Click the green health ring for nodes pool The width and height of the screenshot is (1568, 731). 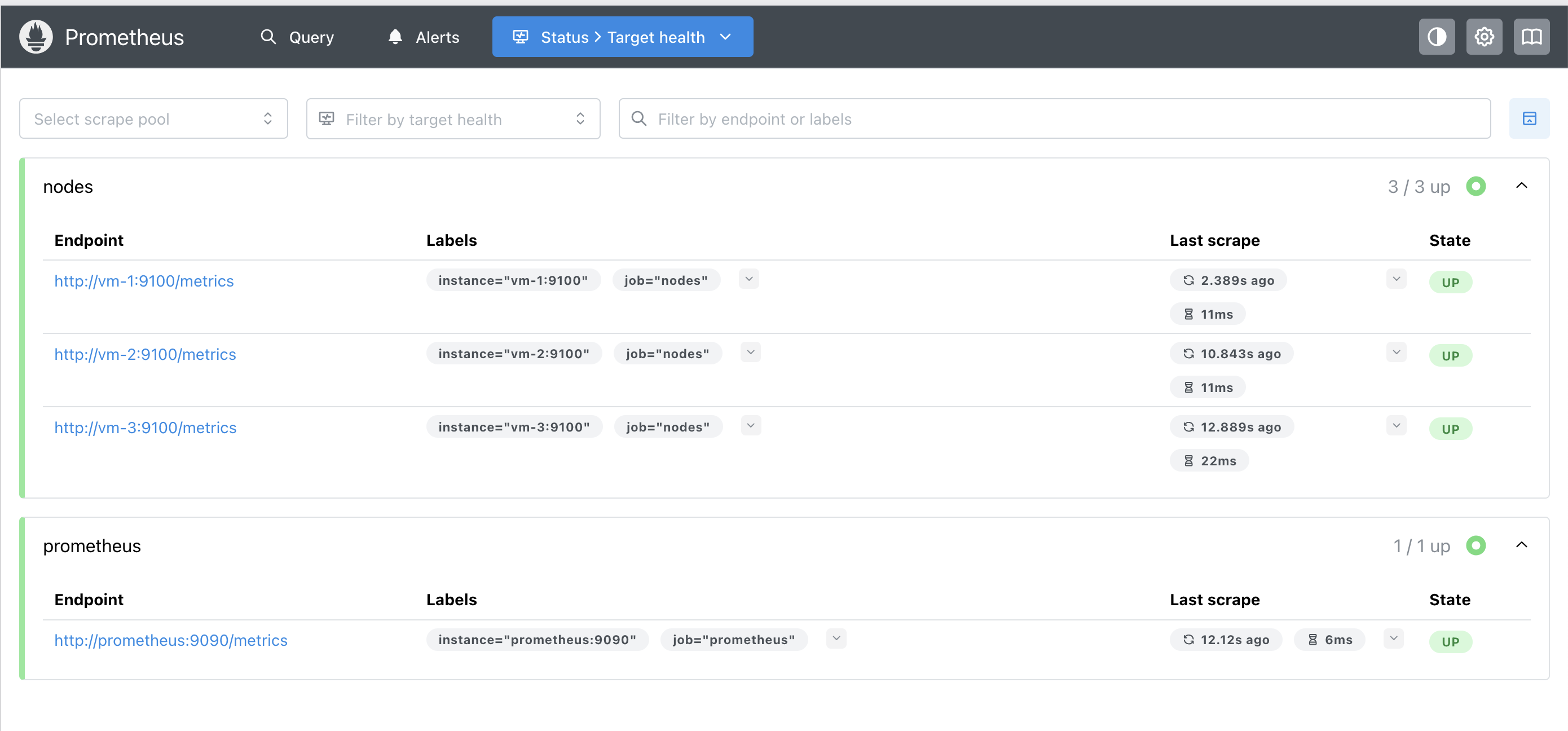click(1475, 186)
